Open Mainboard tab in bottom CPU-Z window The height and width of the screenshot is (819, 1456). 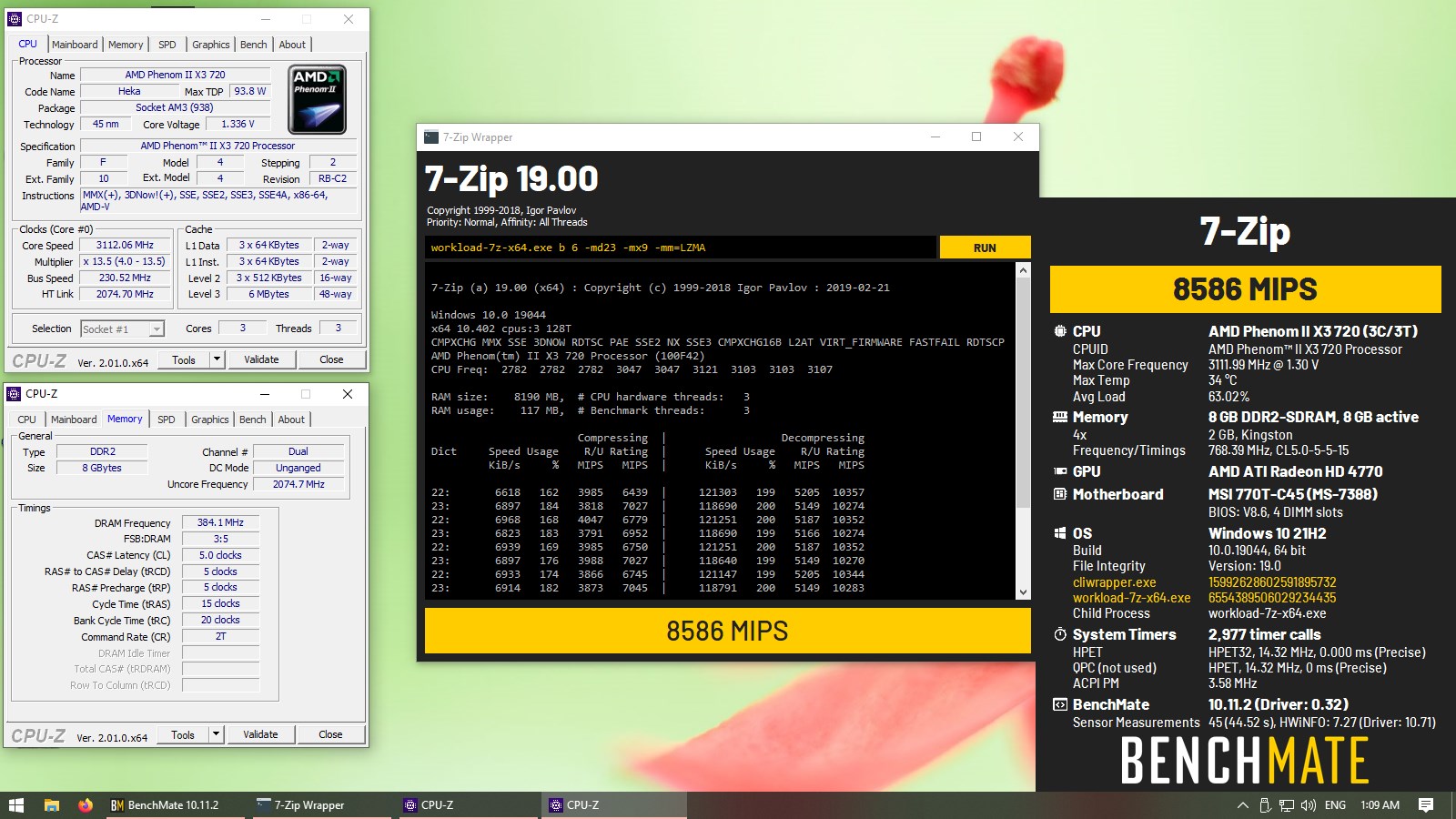(74, 420)
